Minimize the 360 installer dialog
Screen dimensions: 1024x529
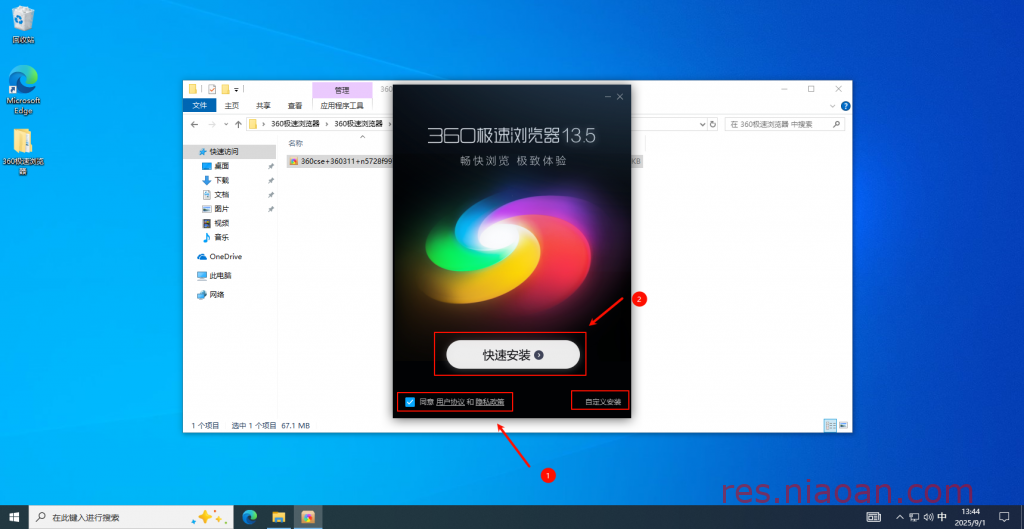(608, 97)
